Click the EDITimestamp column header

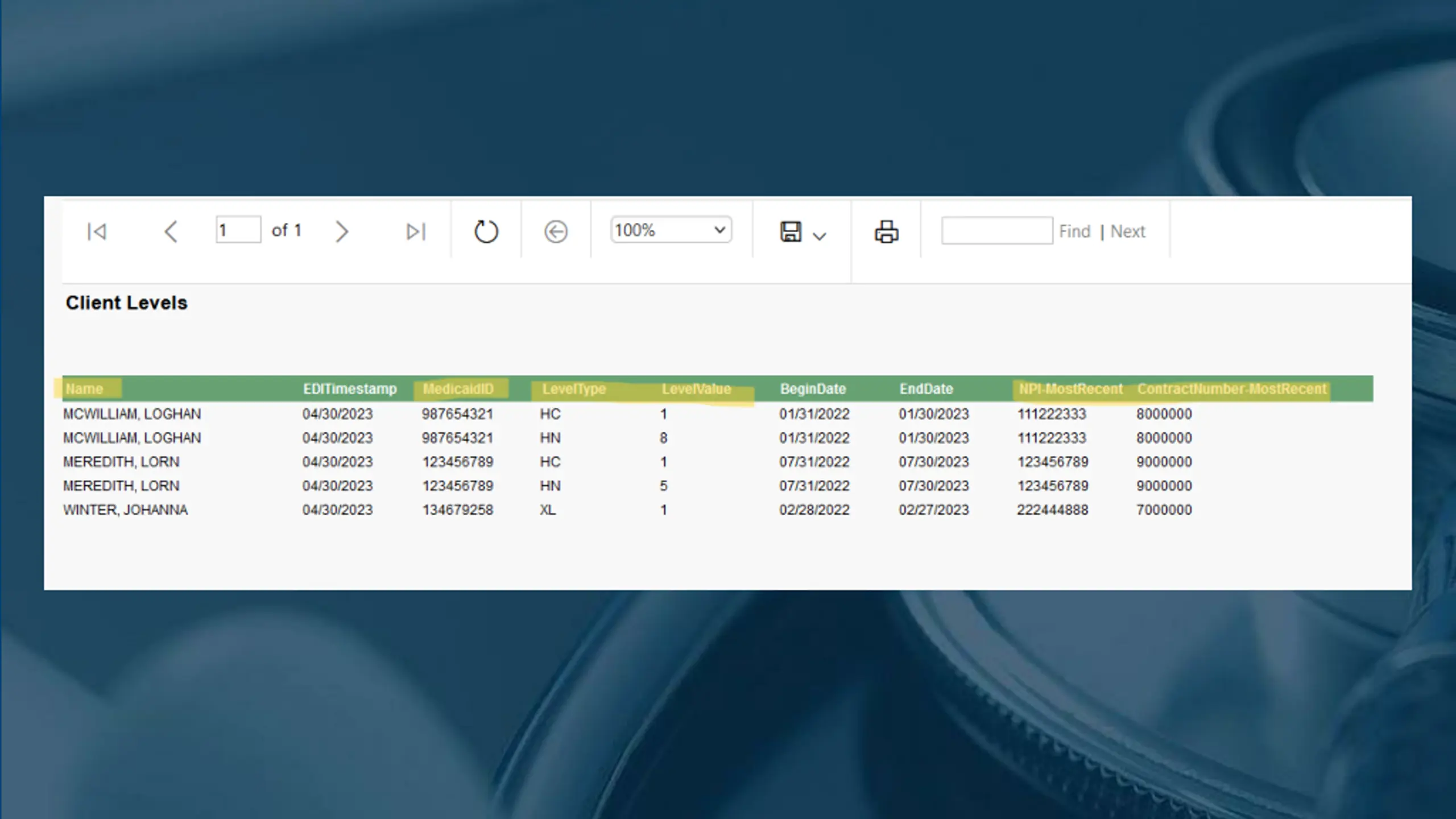pyautogui.click(x=350, y=389)
